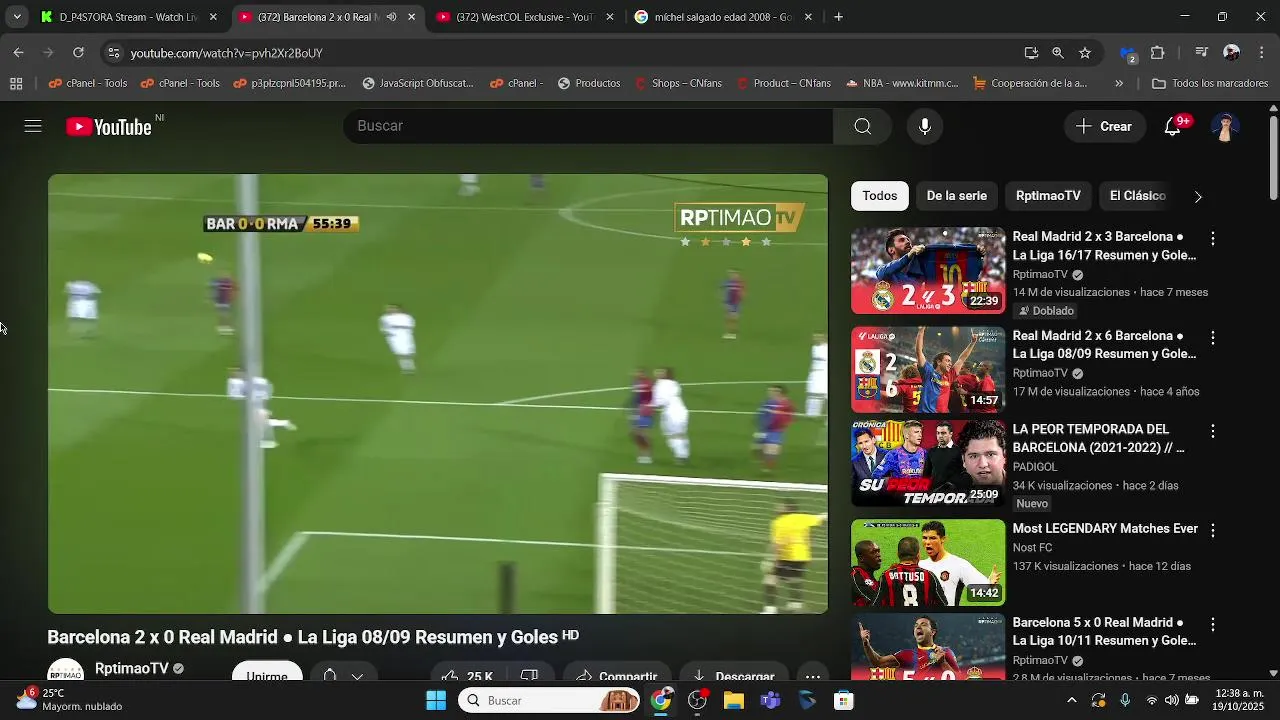Open options for Most LEGENDARY Matches video
The width and height of the screenshot is (1280, 720).
(x=1212, y=531)
